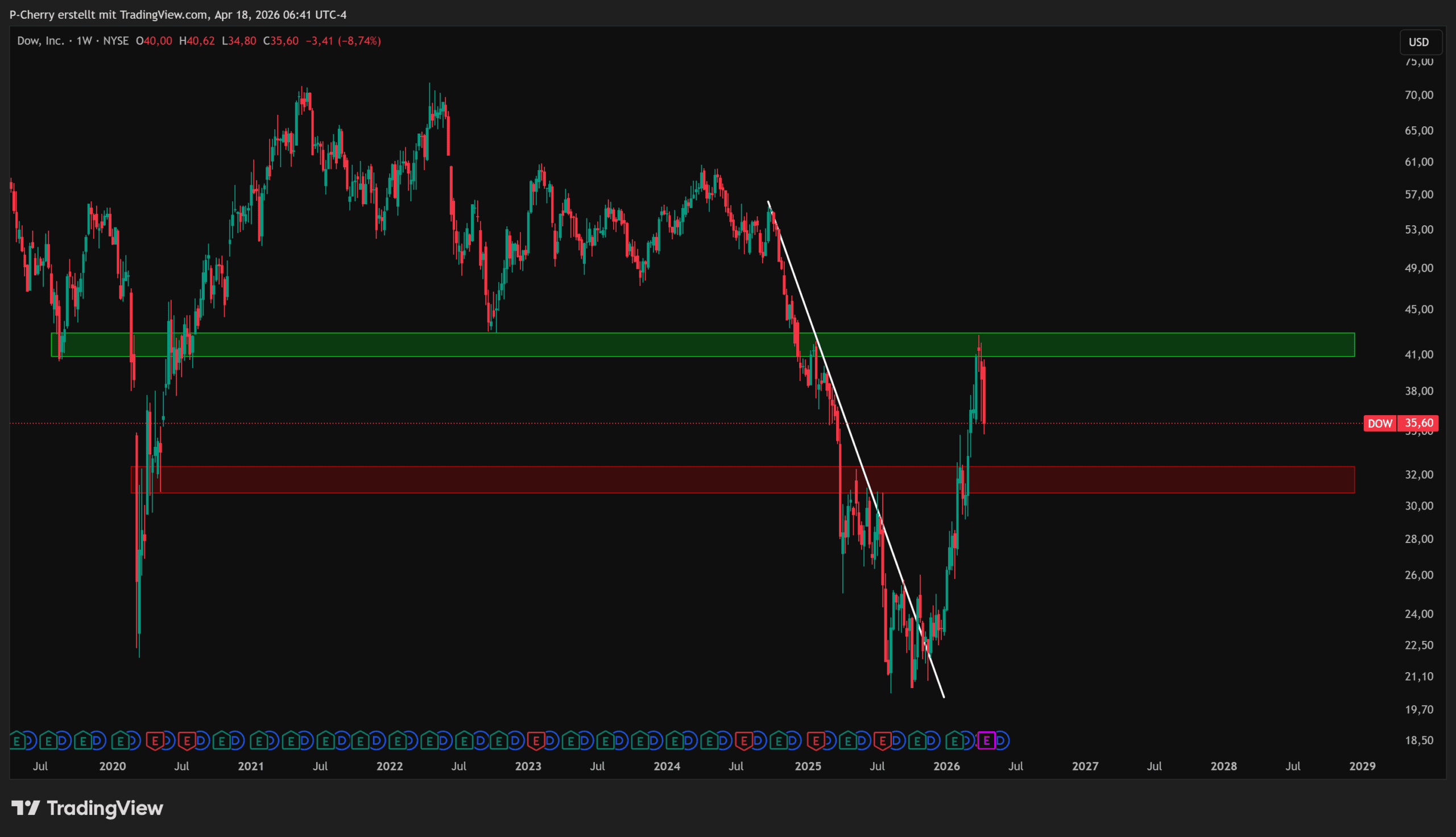Click the red earnings marker just before 2023
The height and width of the screenshot is (837, 1456).
[536, 740]
